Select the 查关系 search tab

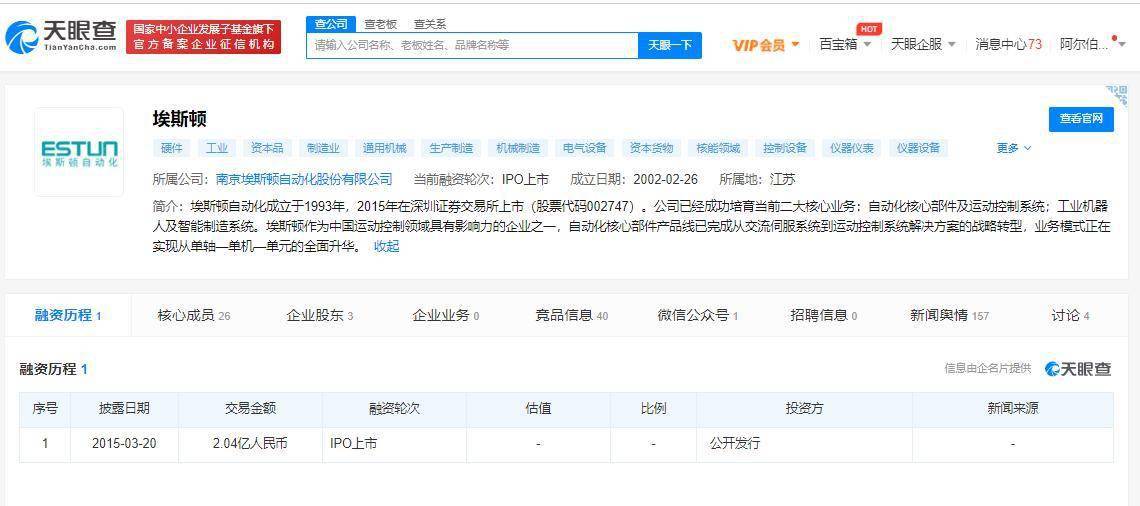(430, 24)
